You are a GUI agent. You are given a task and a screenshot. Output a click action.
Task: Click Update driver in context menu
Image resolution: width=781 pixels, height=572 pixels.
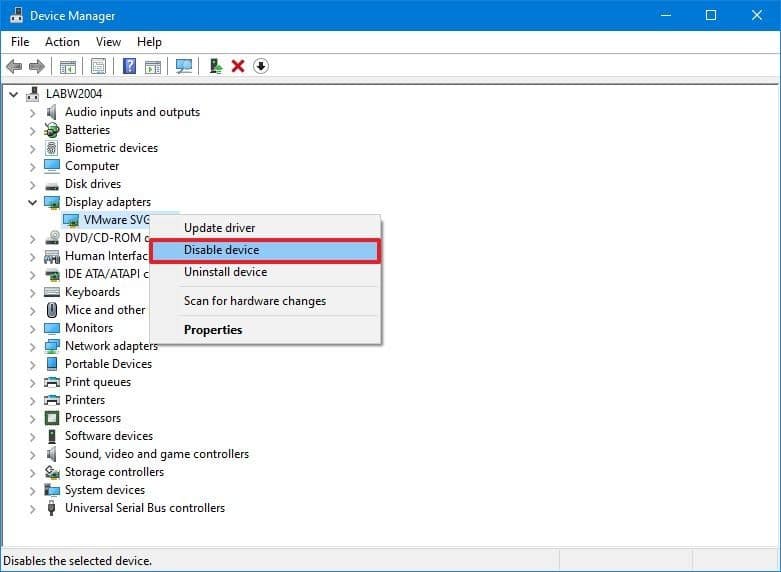tap(219, 228)
